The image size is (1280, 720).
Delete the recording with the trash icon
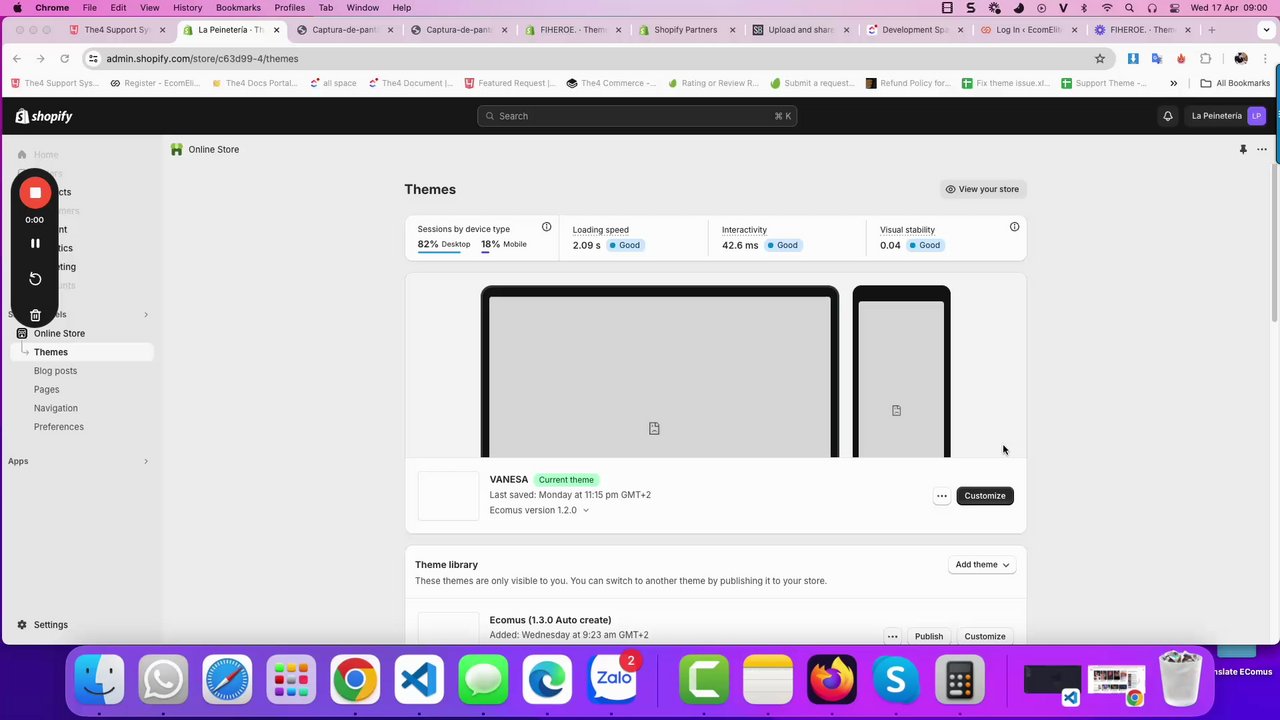[35, 315]
